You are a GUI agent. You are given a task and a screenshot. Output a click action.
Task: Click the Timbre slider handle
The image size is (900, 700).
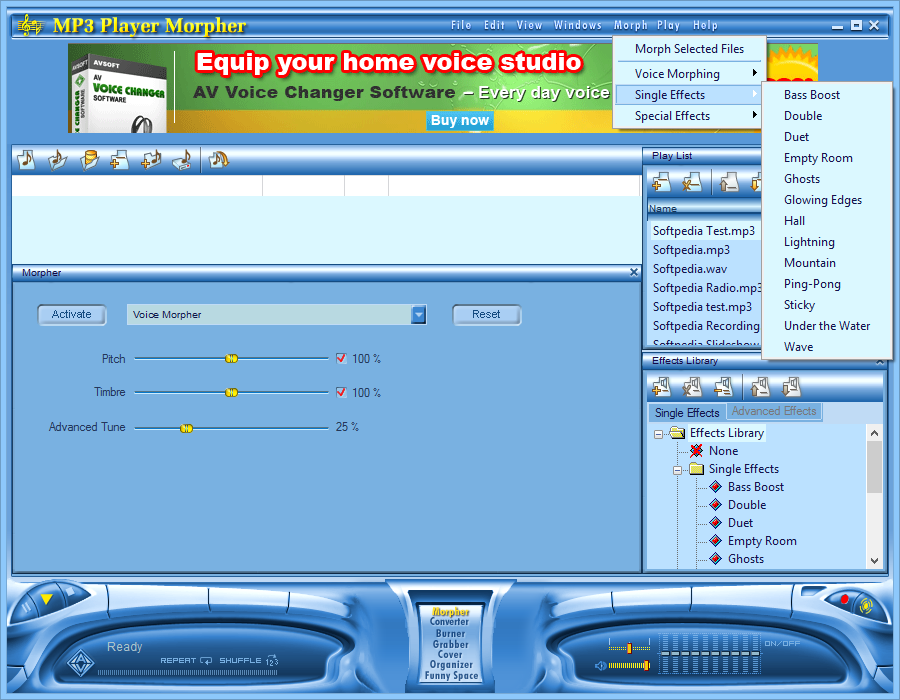231,392
